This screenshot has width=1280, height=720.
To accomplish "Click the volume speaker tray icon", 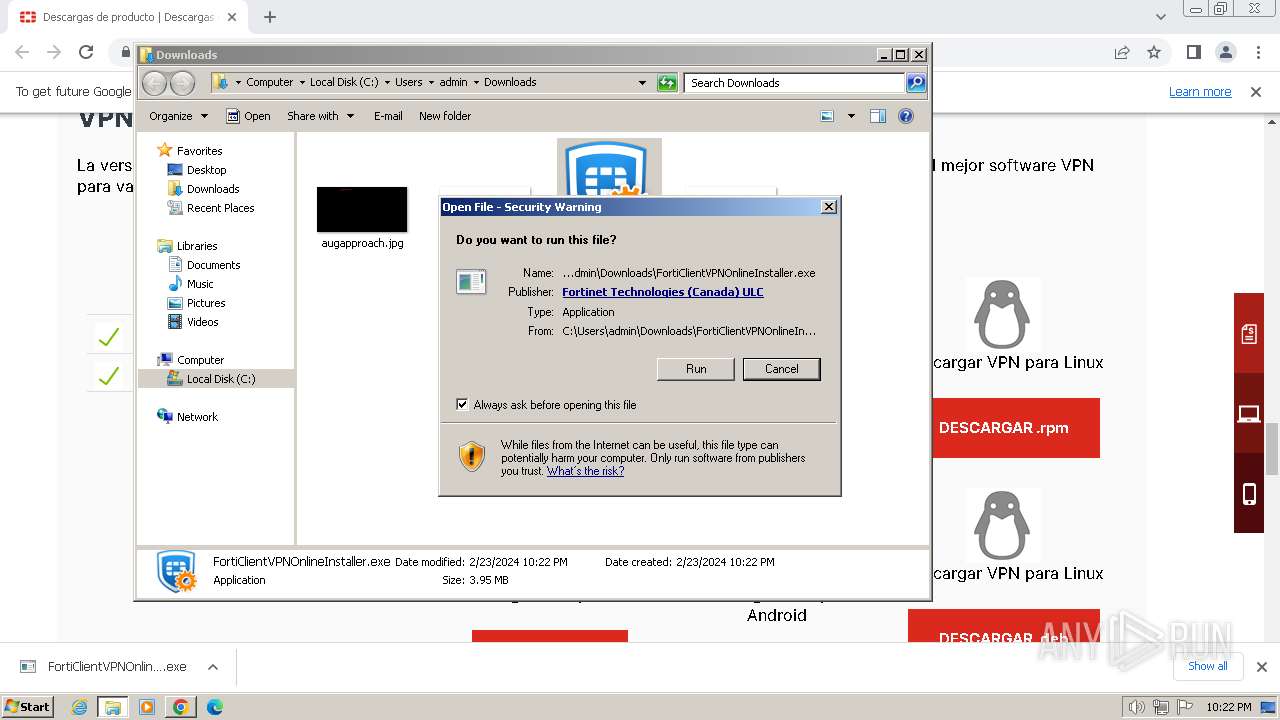I will click(x=1138, y=707).
